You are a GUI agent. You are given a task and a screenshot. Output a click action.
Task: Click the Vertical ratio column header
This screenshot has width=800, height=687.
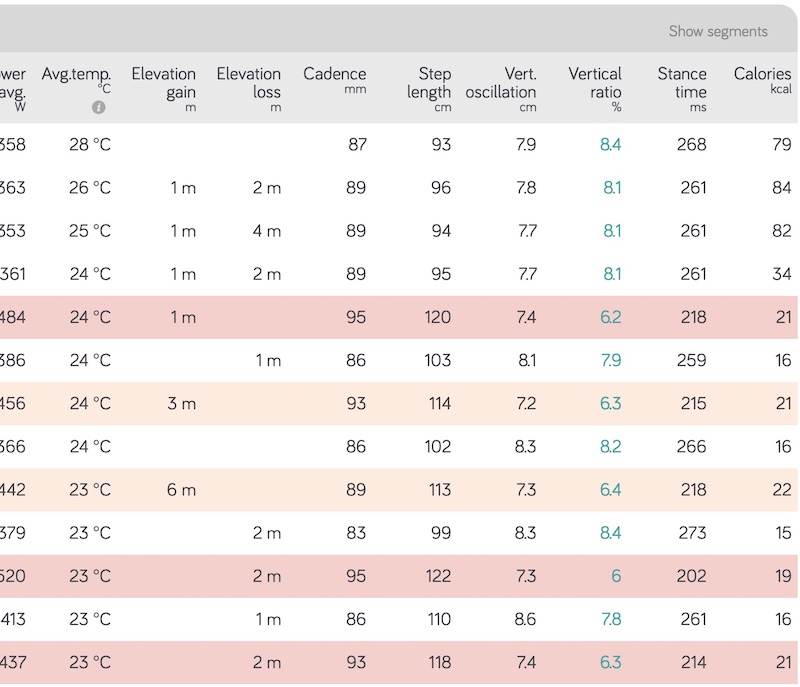tap(595, 83)
